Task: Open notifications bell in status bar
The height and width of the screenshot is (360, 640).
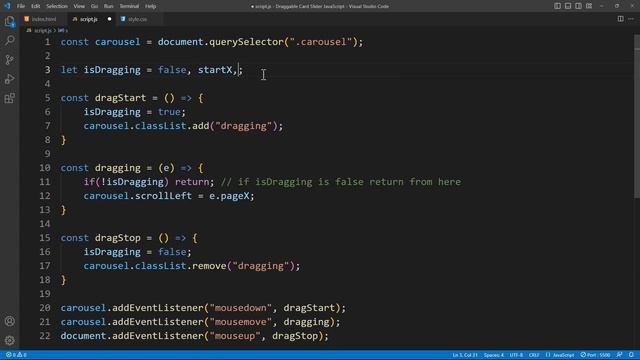Action: click(x=631, y=355)
